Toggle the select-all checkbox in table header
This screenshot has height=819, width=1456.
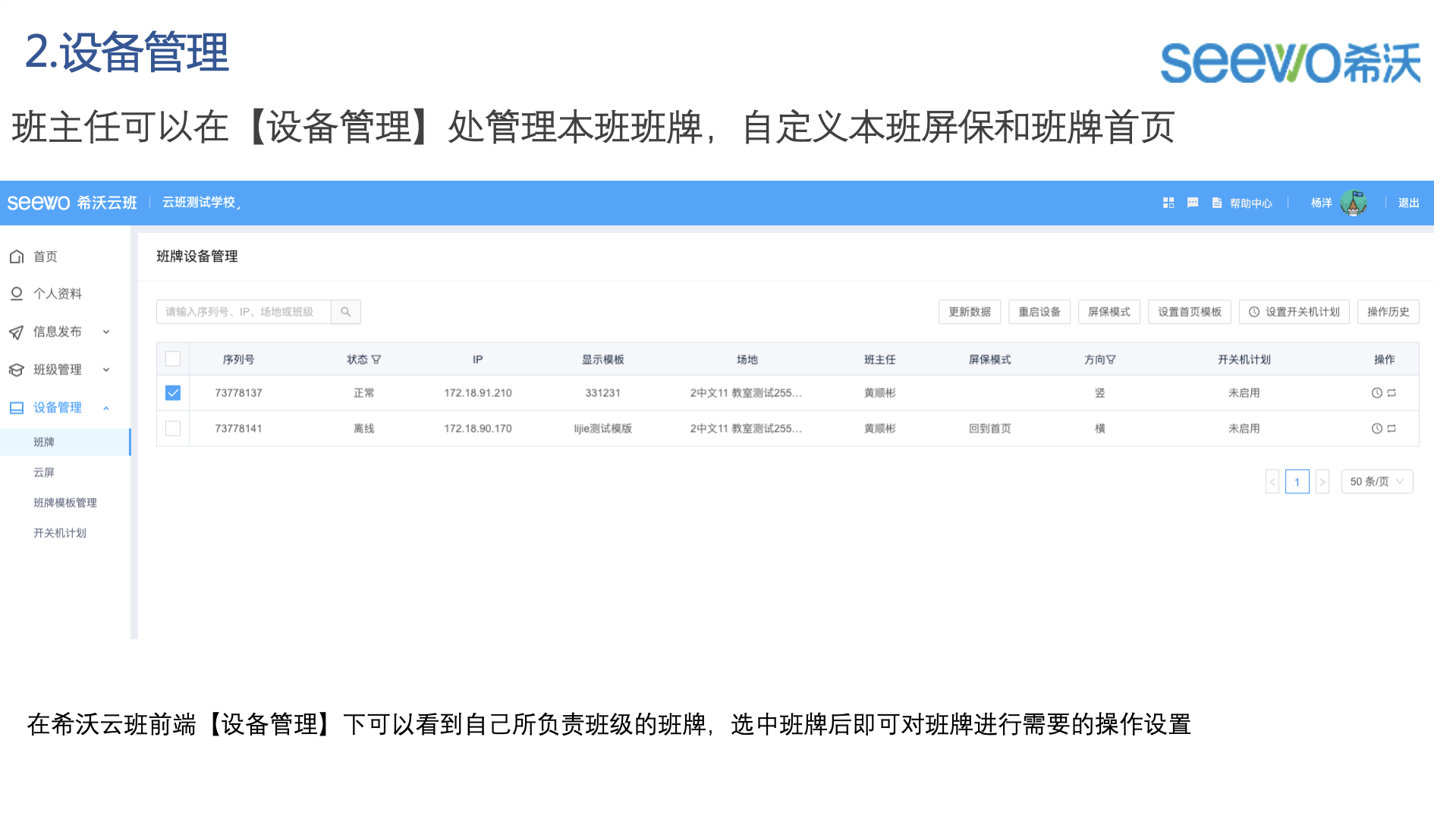tap(172, 359)
